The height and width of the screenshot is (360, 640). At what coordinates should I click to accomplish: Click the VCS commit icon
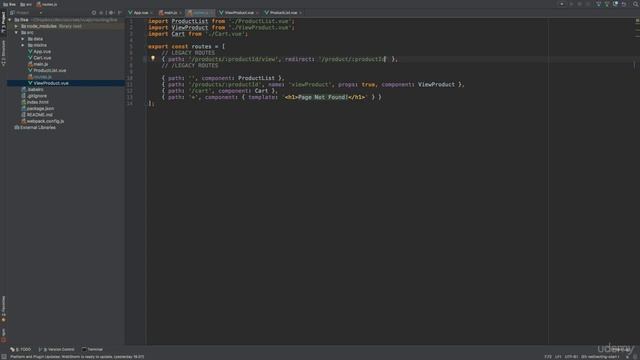[607, 4]
